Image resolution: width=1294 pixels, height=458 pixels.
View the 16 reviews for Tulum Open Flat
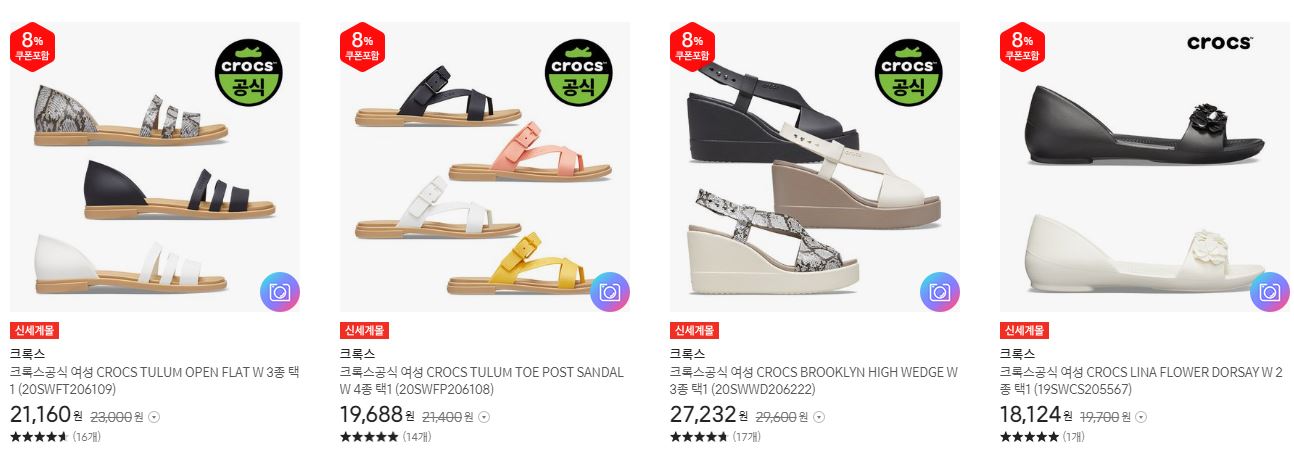pos(87,437)
